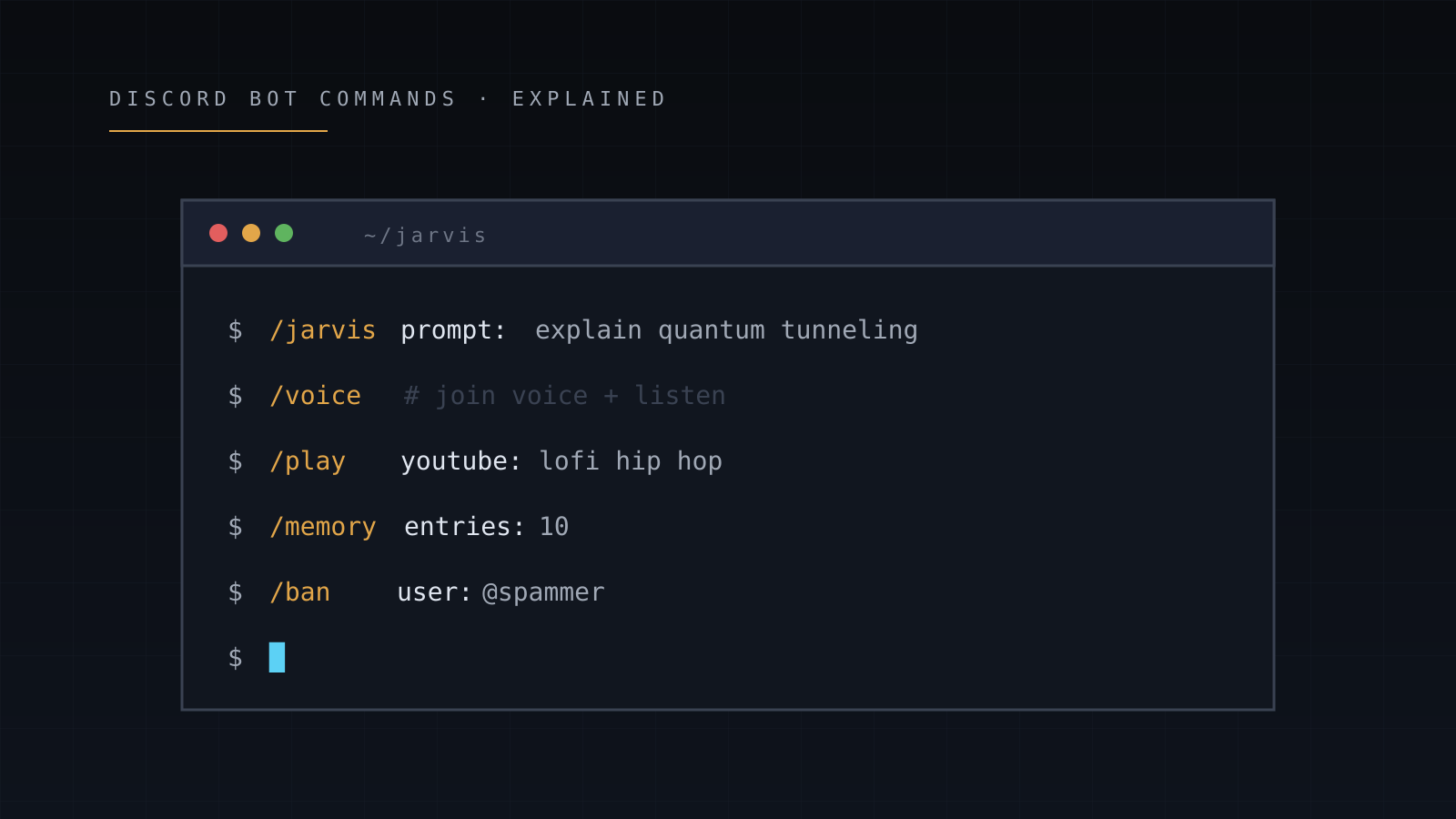
Task: Select the /play command text
Action: pos(308,461)
